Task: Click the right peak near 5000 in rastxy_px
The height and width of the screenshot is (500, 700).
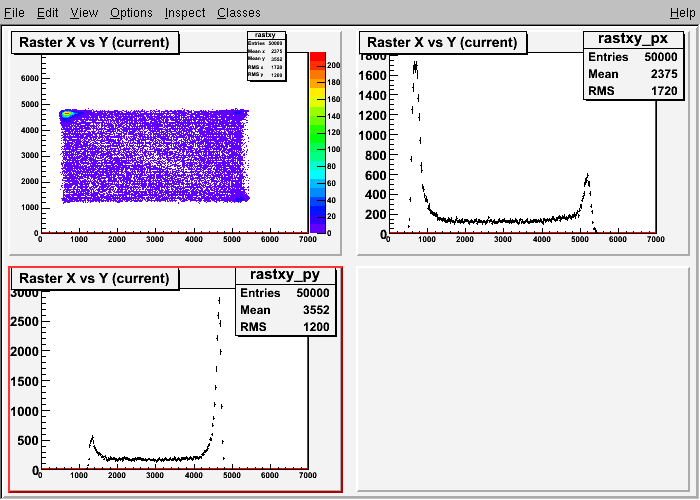Action: (x=587, y=179)
